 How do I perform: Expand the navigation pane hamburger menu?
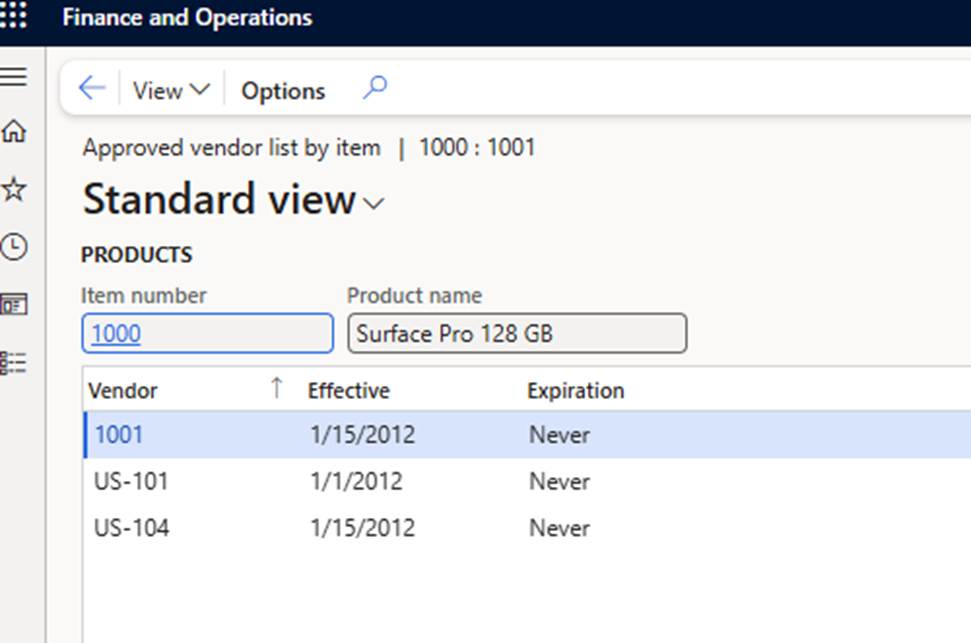click(14, 77)
